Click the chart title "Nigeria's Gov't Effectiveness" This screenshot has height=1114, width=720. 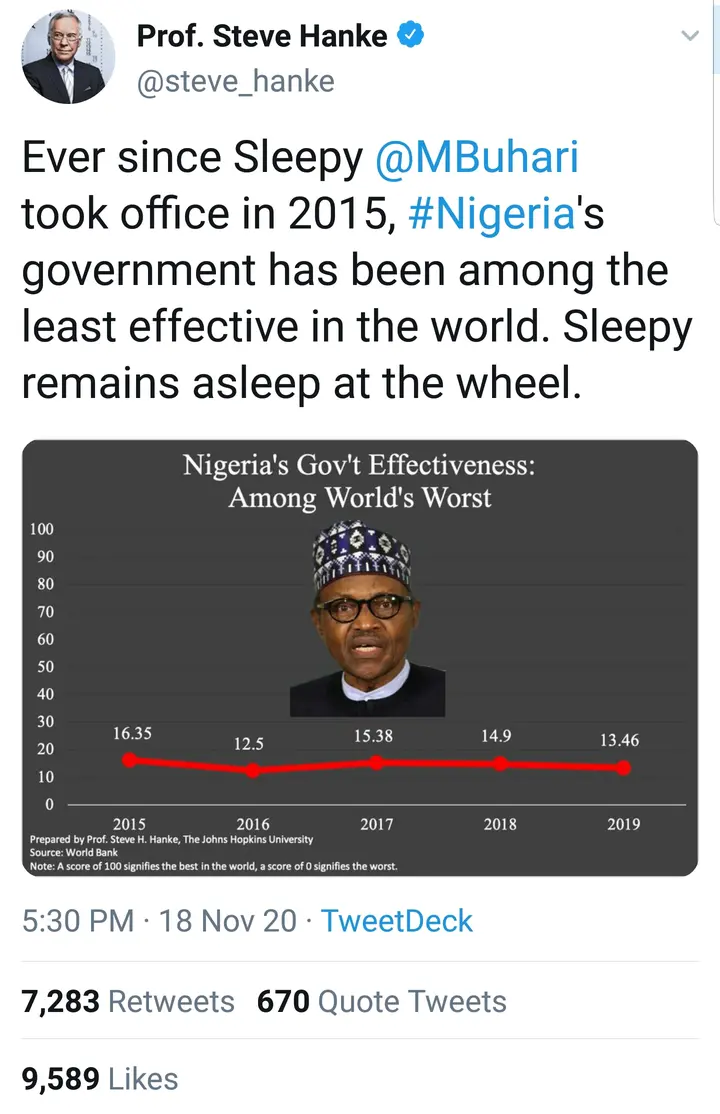tap(359, 466)
